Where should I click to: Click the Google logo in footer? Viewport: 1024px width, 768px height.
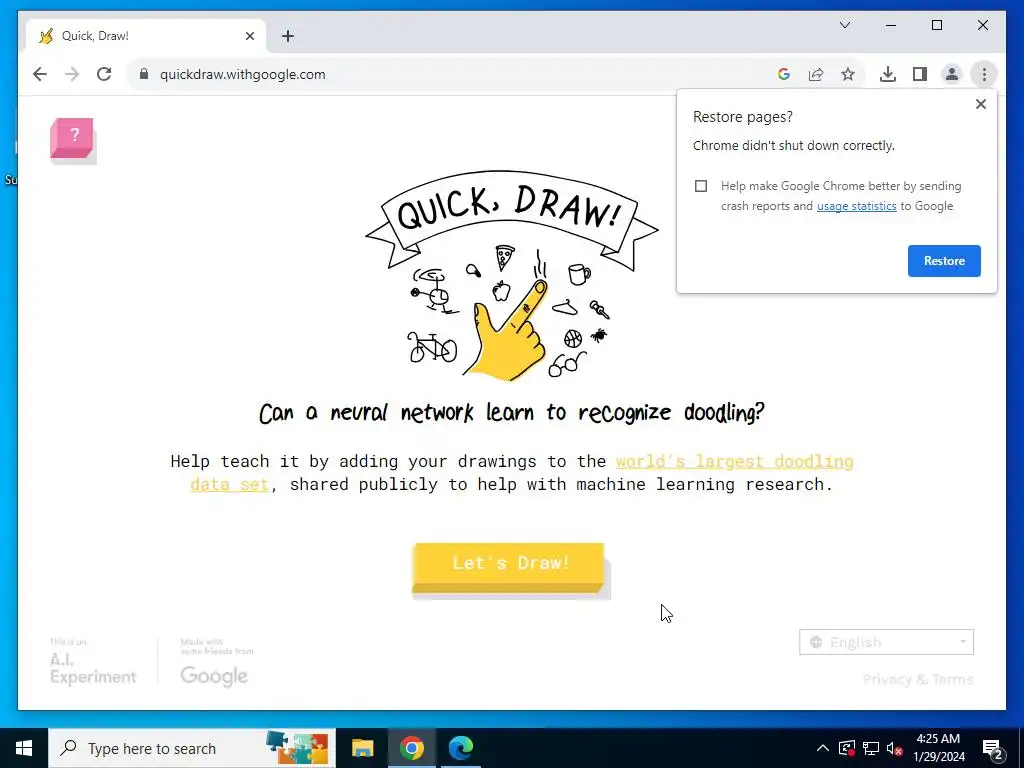214,675
